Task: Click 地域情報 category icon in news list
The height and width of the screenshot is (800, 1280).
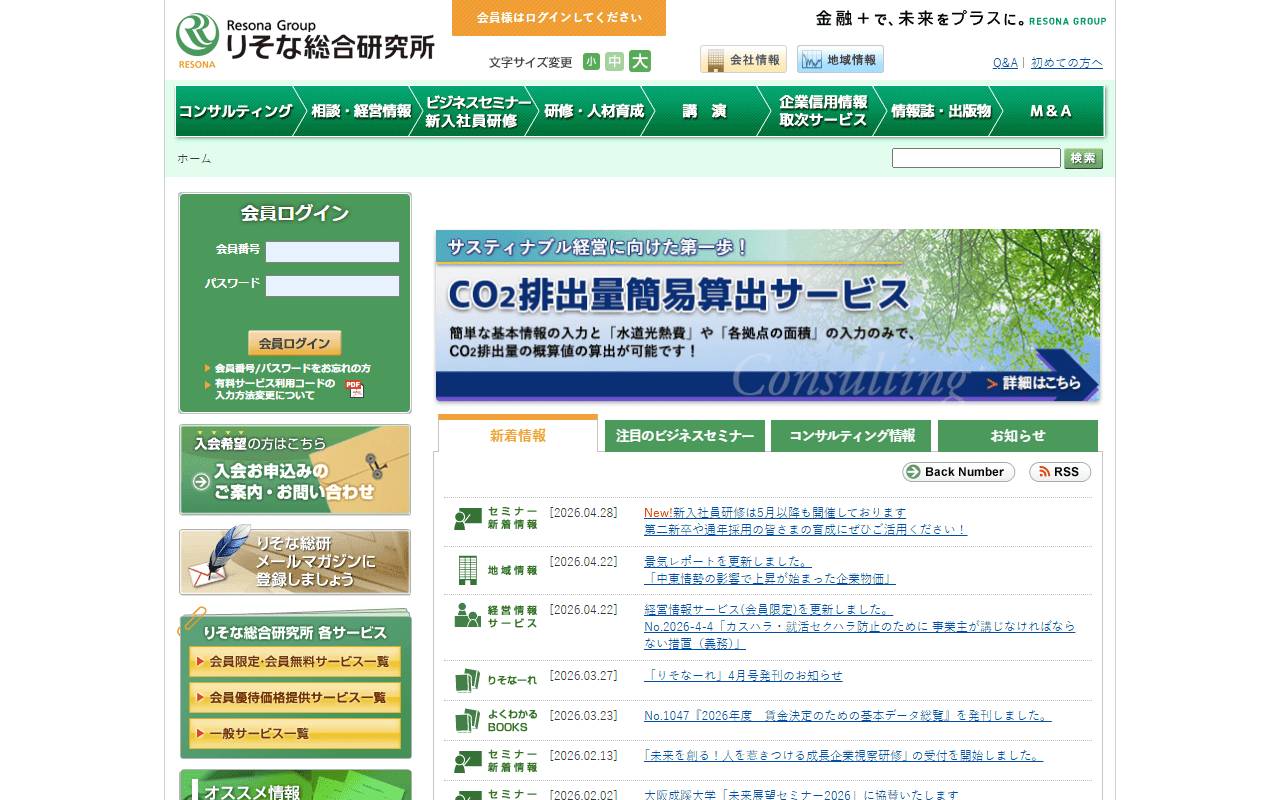Action: point(495,570)
